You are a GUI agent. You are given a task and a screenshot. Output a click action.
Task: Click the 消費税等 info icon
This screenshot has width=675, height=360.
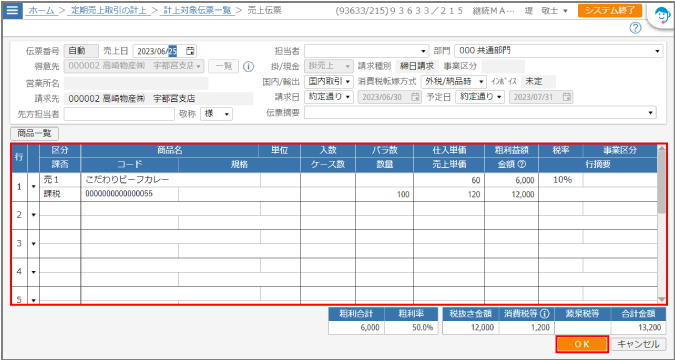coord(545,313)
